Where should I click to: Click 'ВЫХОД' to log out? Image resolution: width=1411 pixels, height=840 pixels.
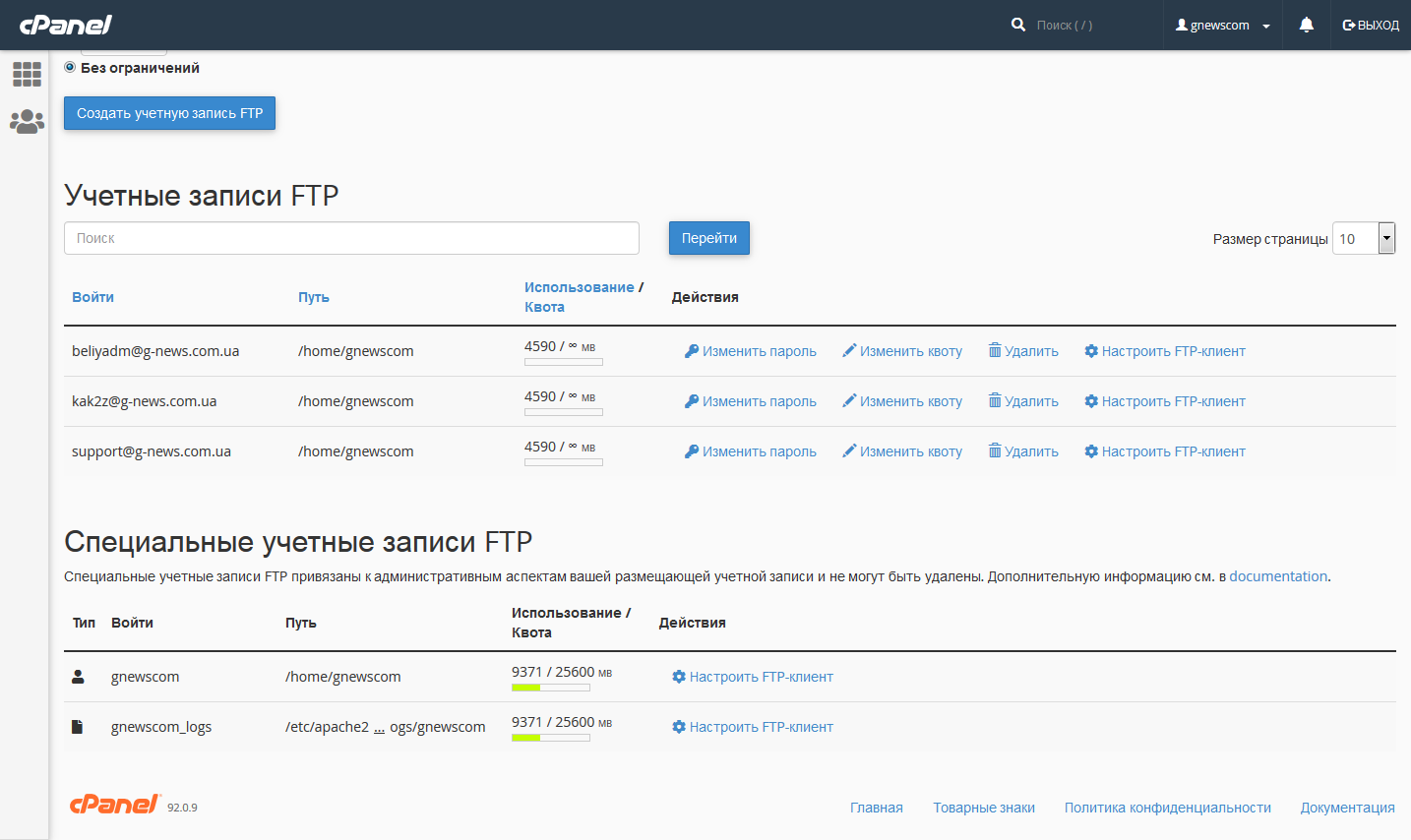point(1371,26)
